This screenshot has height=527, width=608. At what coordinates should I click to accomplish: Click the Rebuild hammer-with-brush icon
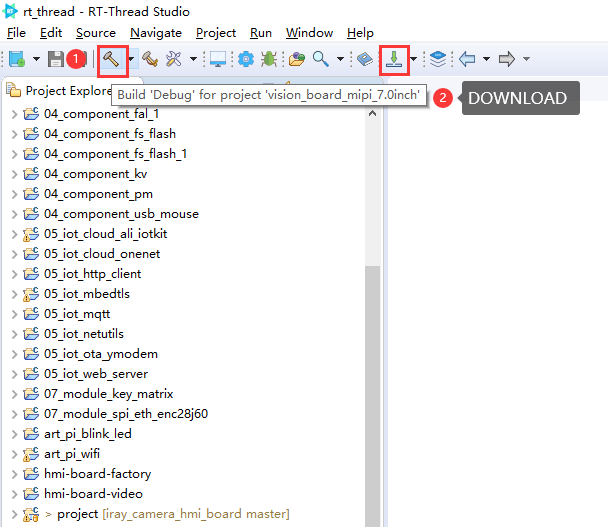pos(150,59)
